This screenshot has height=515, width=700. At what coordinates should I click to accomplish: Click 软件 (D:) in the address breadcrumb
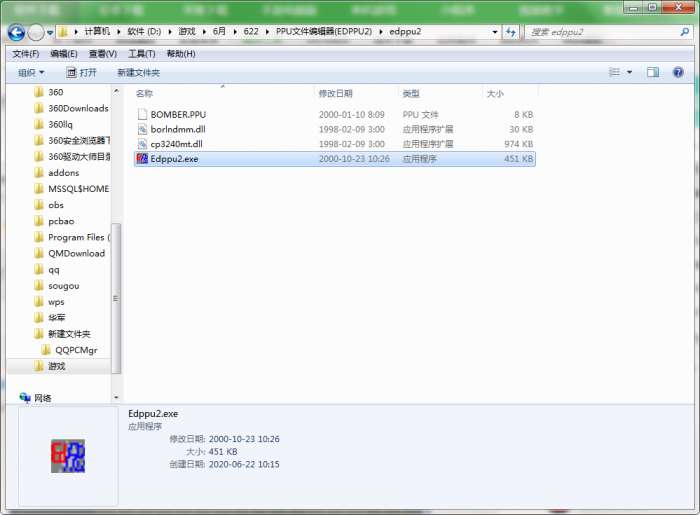click(x=144, y=32)
